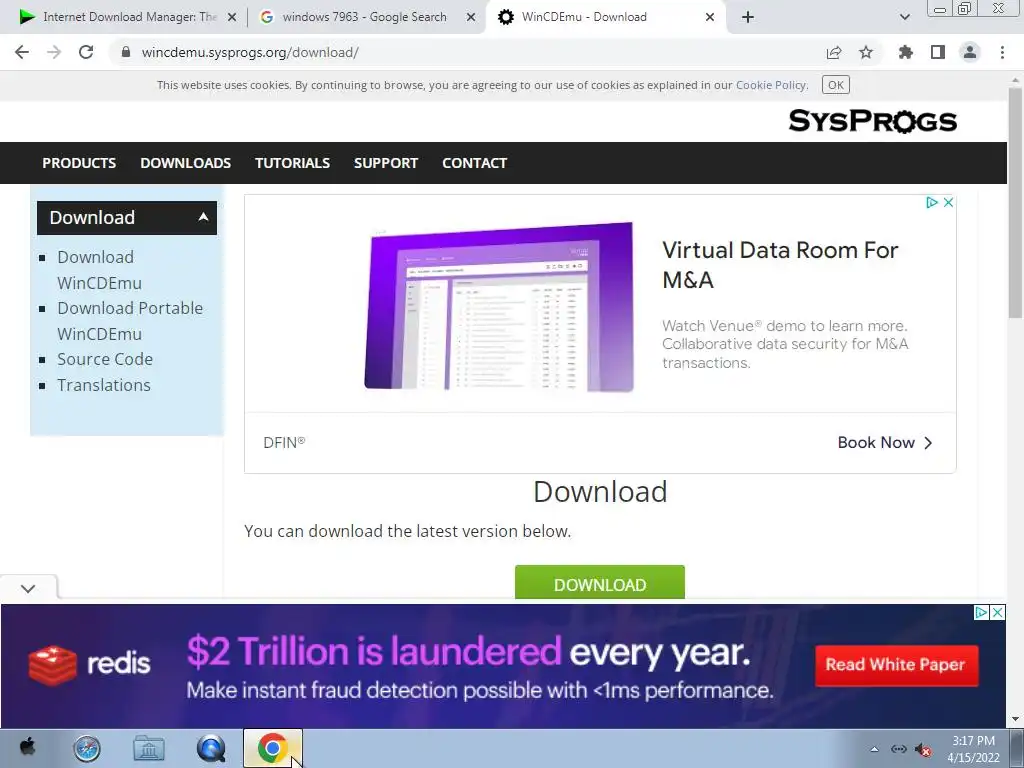Click the SysProgs logo
The width and height of the screenshot is (1024, 768).
click(872, 121)
